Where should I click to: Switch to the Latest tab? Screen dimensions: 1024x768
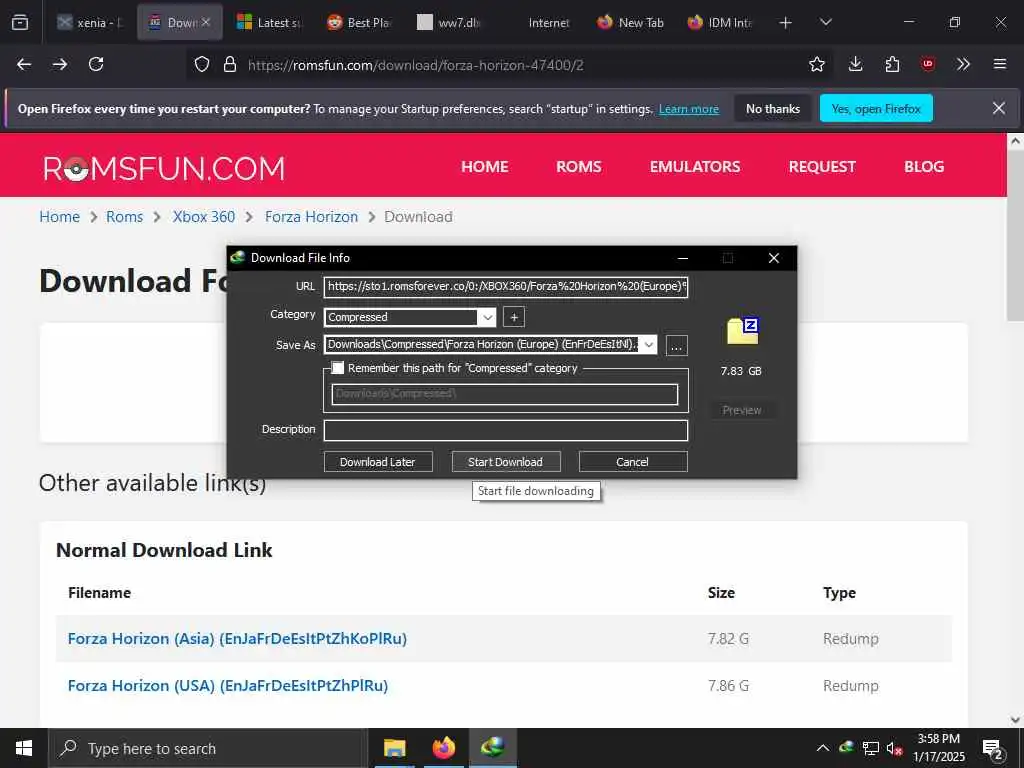coord(270,23)
